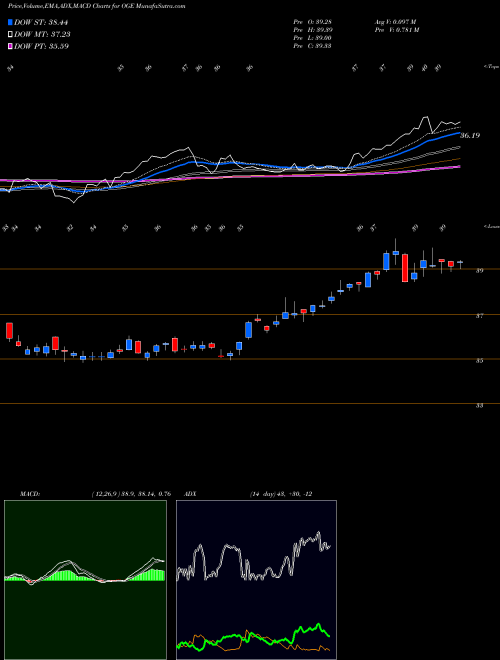Click the ADX indicator chart panel
500x660 pixels.
[256, 580]
